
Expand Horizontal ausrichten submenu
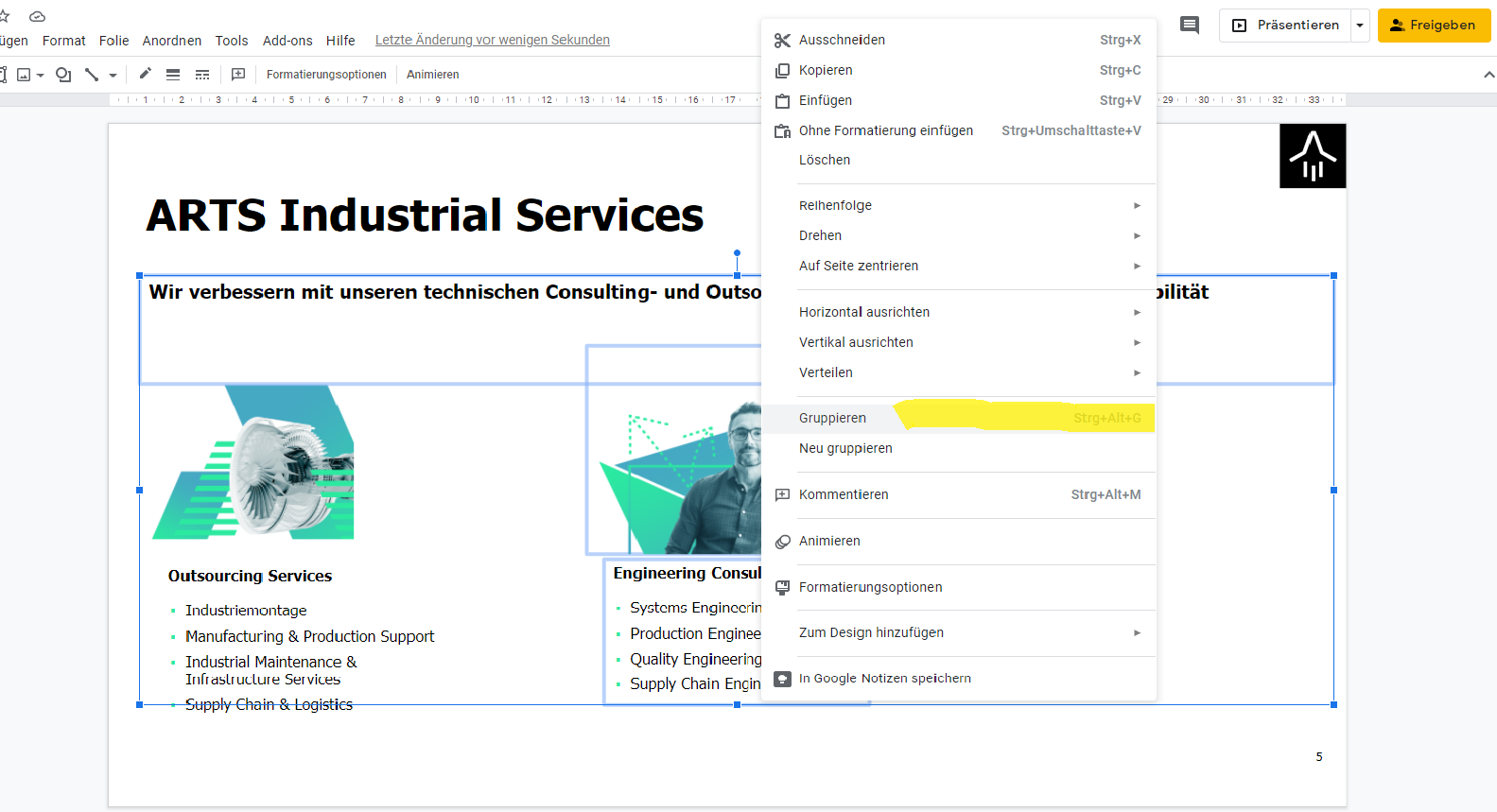(959, 312)
